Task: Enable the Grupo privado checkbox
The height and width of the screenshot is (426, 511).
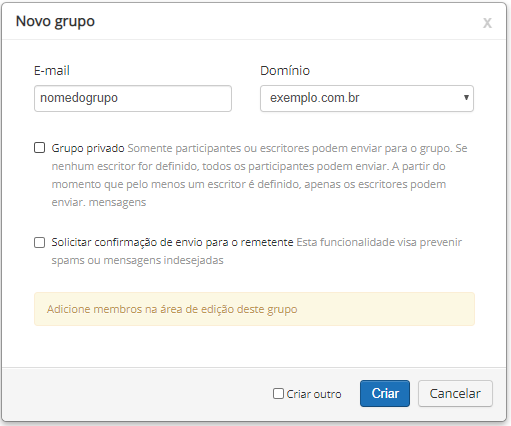Action: click(40, 148)
